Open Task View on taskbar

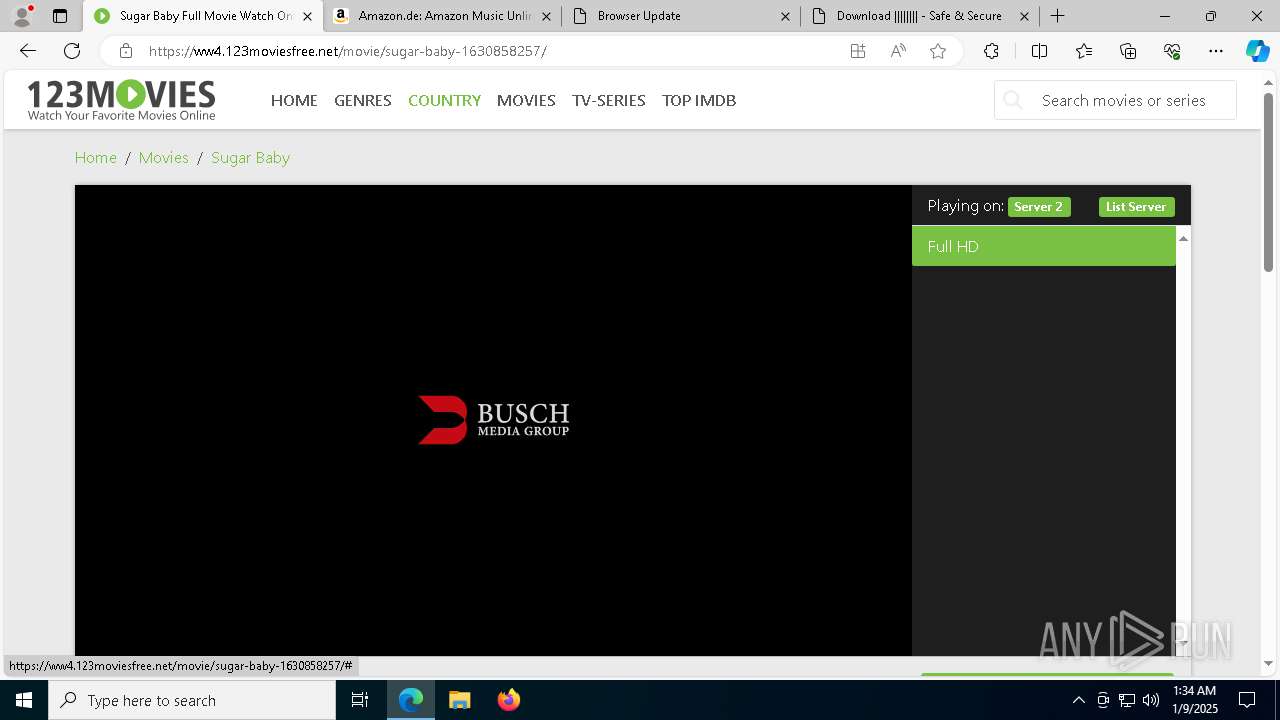pos(360,700)
